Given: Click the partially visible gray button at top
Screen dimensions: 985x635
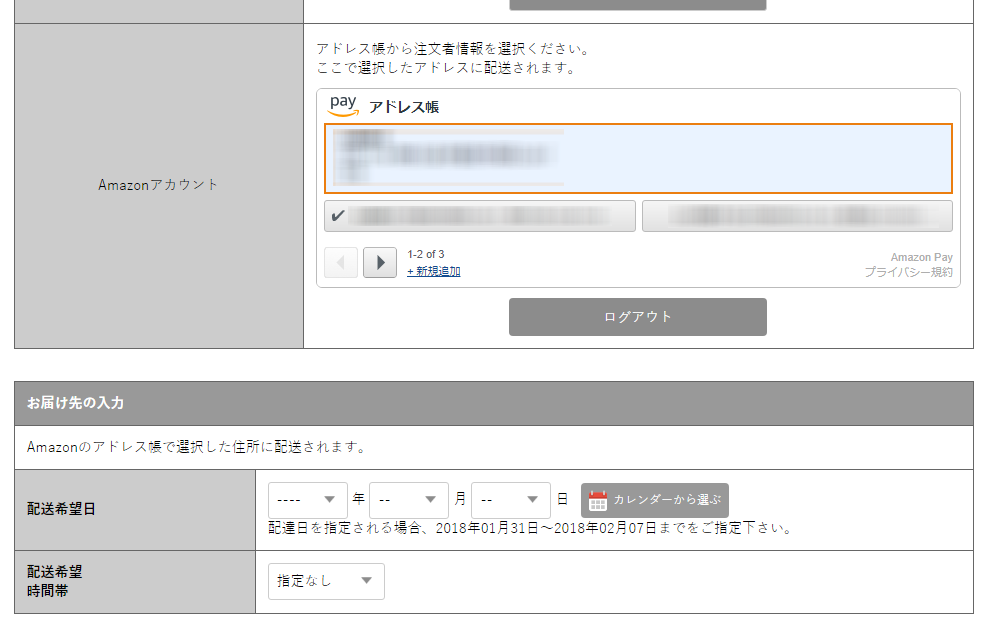Looking at the screenshot, I should point(638,4).
